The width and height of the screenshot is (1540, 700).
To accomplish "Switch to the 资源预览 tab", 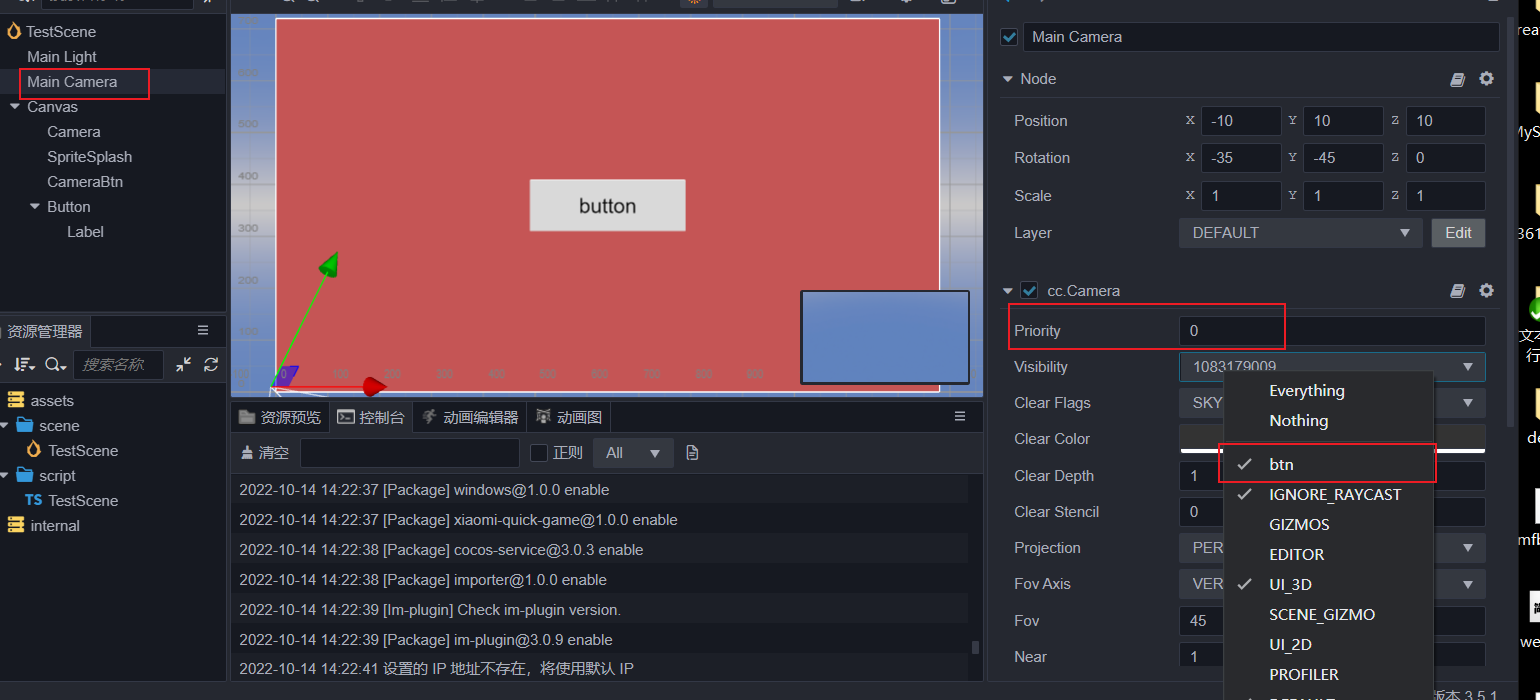I will tap(280, 417).
